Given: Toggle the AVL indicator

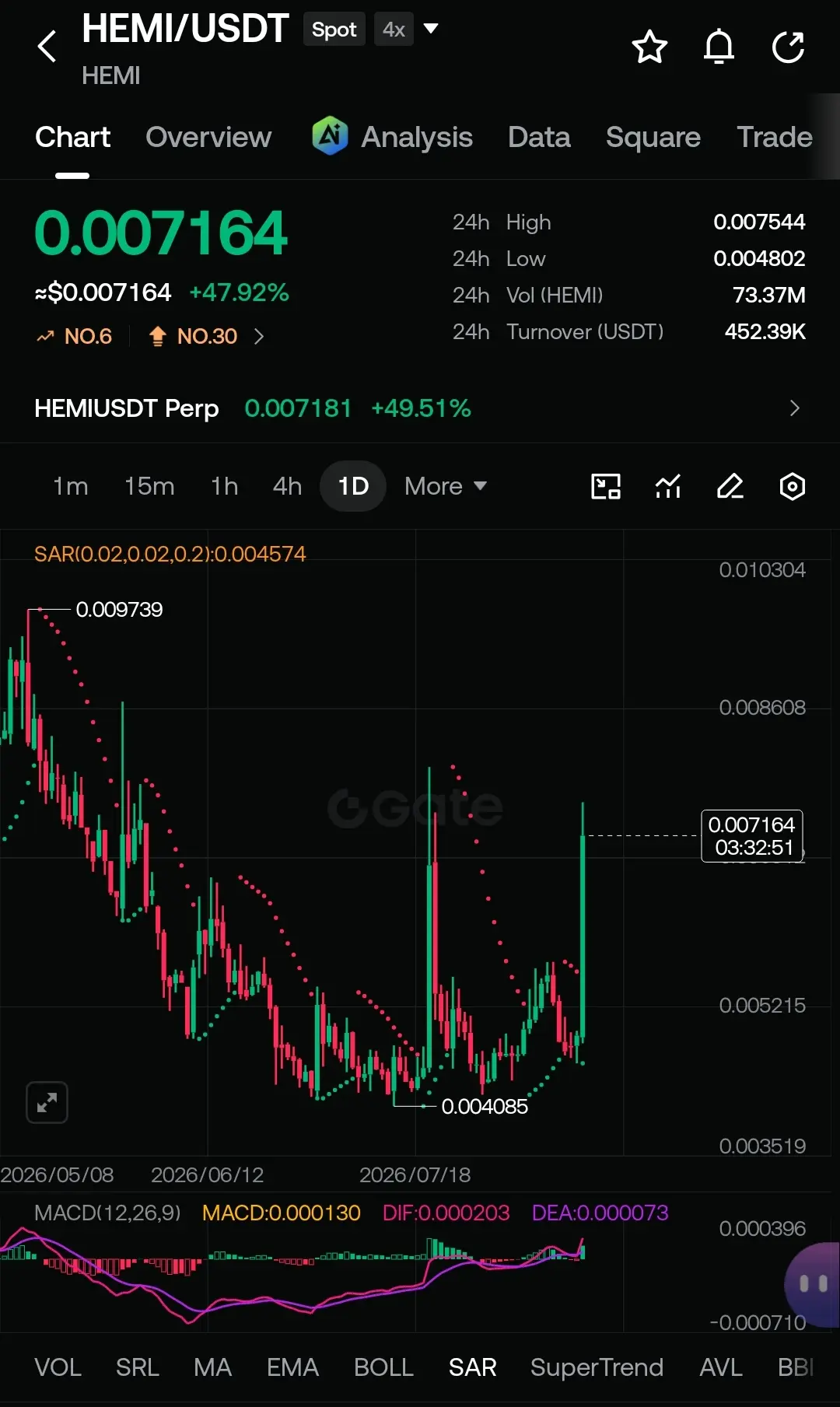Looking at the screenshot, I should click(721, 1367).
